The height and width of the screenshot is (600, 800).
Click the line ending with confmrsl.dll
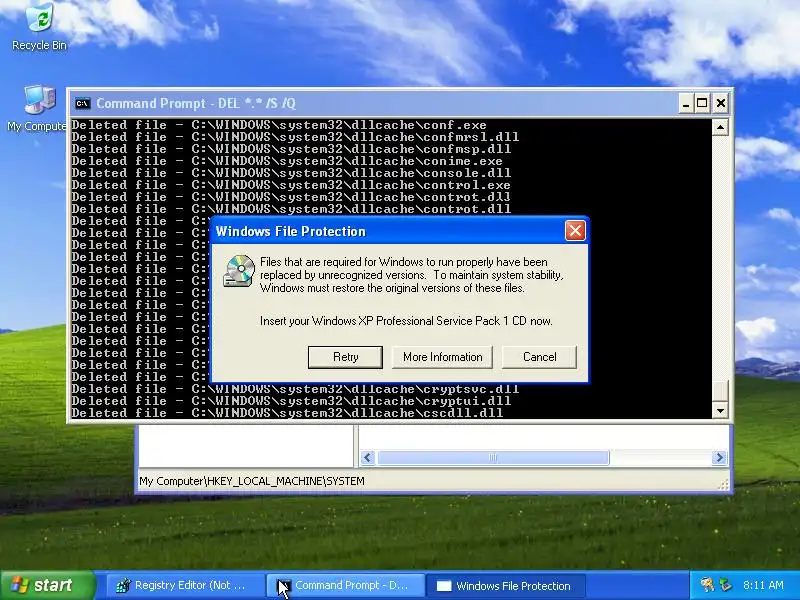(295, 137)
